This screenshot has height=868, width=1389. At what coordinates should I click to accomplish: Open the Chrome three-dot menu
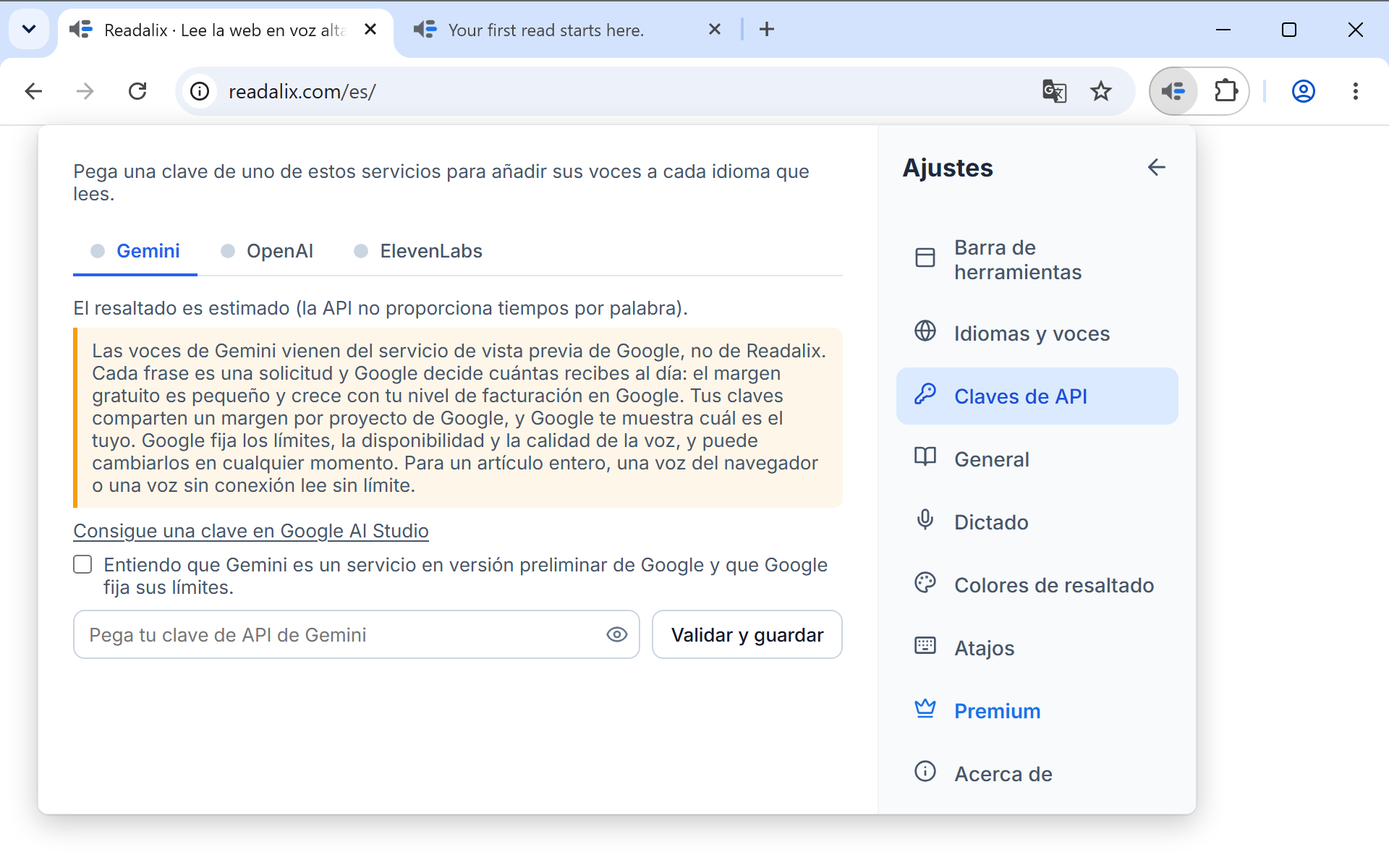coord(1356,91)
